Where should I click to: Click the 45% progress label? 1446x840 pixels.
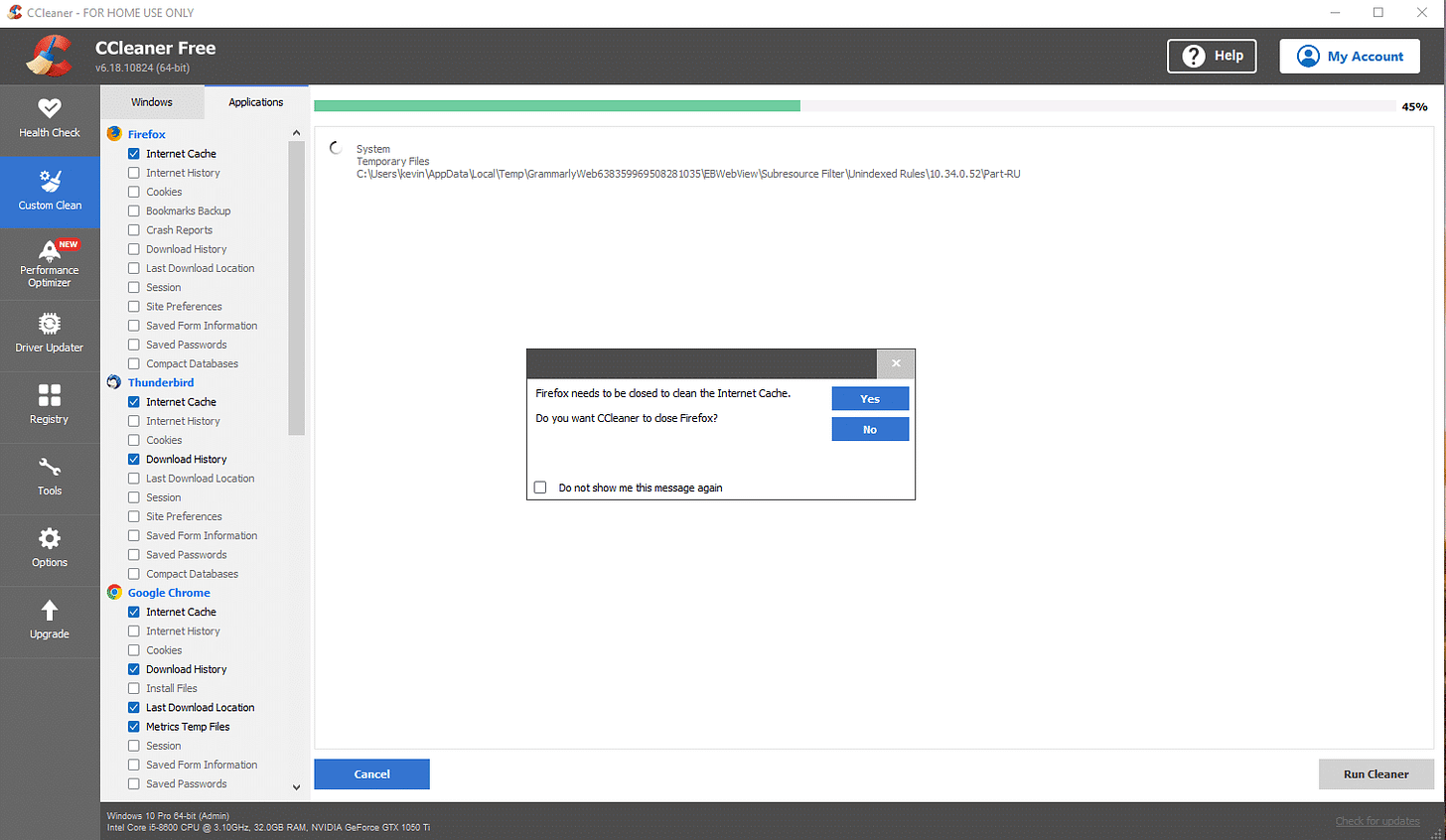click(x=1414, y=107)
